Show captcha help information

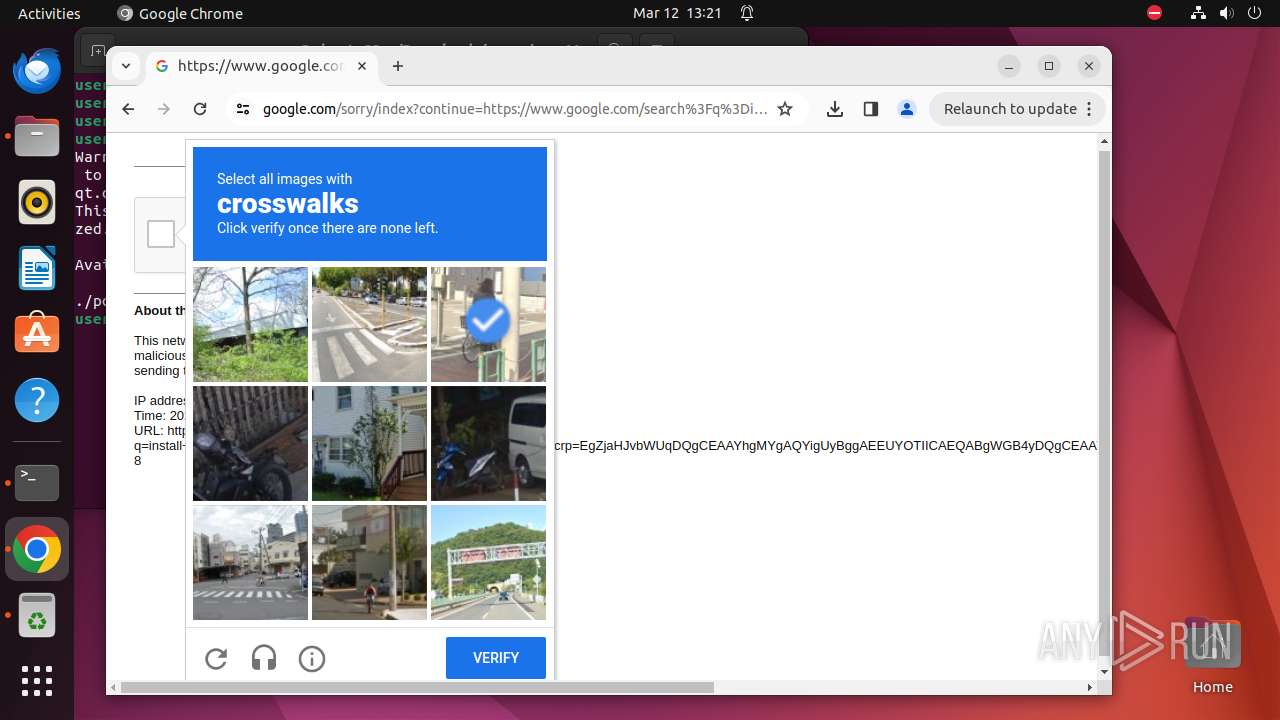(x=312, y=658)
